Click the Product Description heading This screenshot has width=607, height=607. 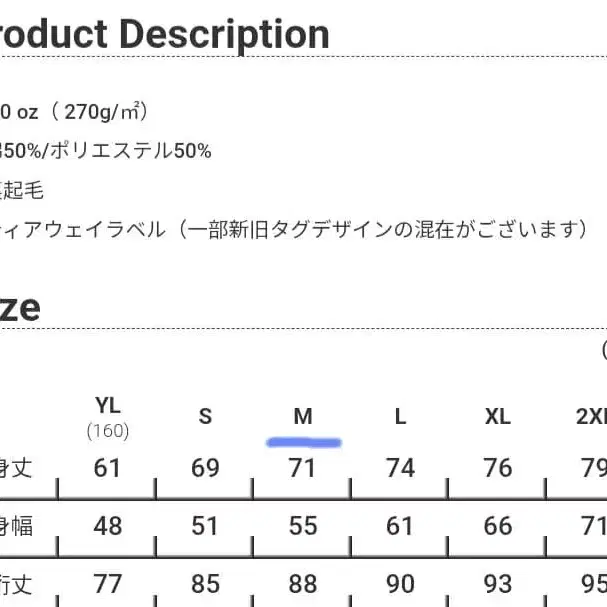click(165, 35)
